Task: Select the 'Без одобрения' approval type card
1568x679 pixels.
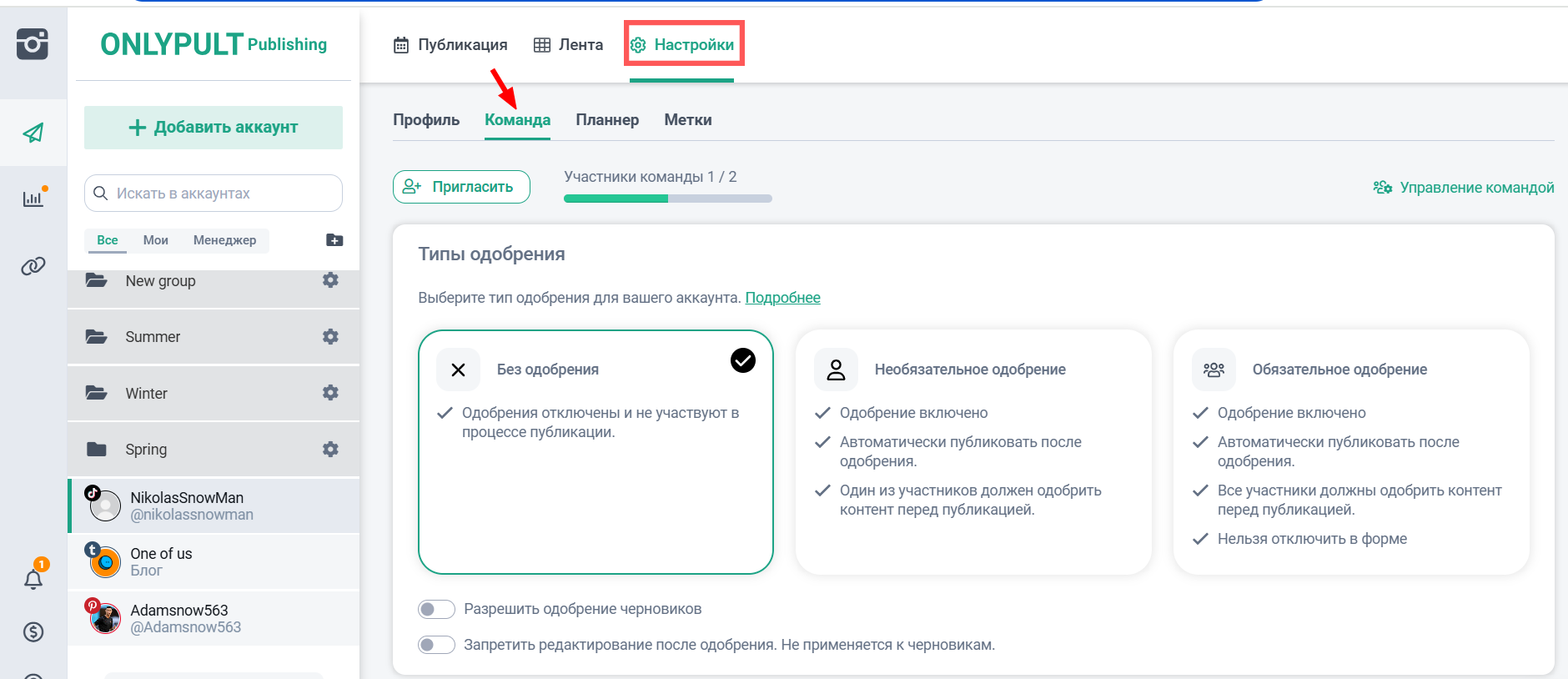Action: tap(596, 452)
